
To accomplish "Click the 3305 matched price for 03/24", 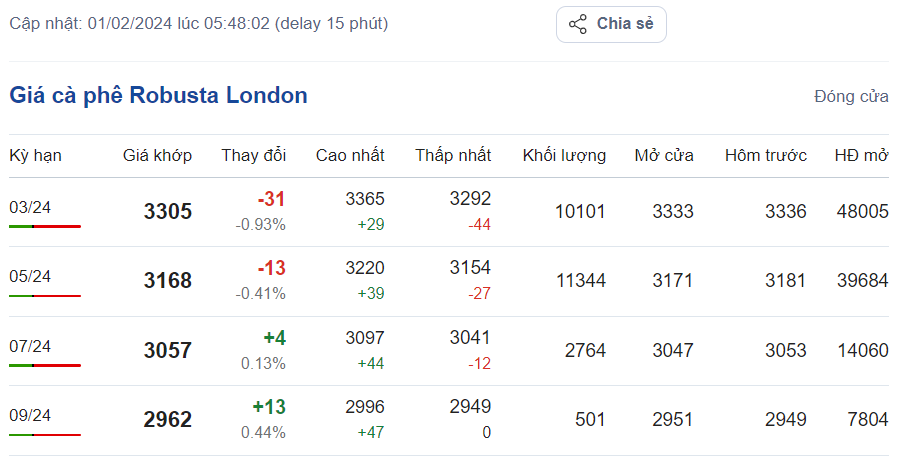I will pyautogui.click(x=168, y=212).
